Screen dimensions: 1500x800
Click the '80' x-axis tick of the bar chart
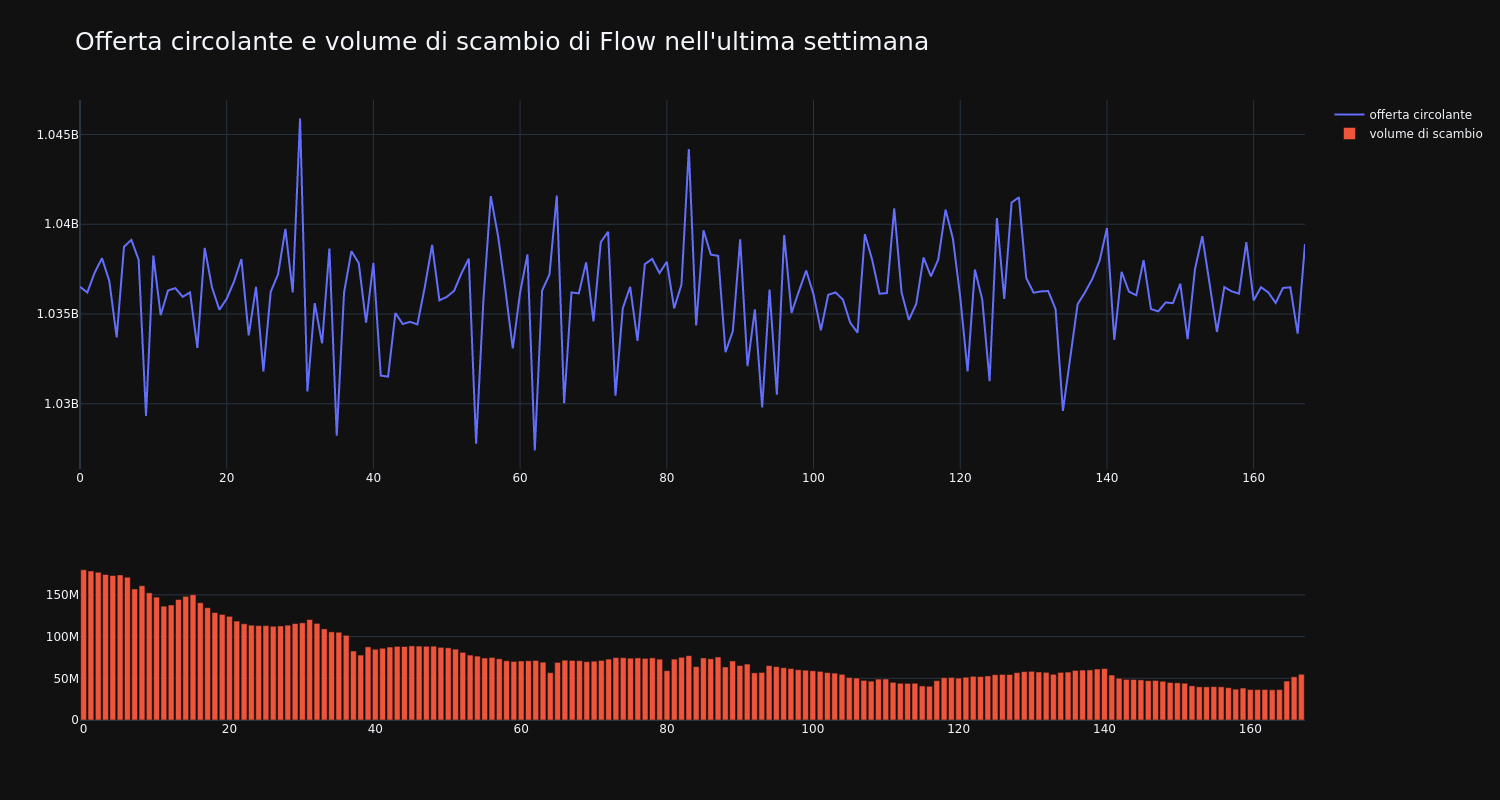pyautogui.click(x=667, y=729)
